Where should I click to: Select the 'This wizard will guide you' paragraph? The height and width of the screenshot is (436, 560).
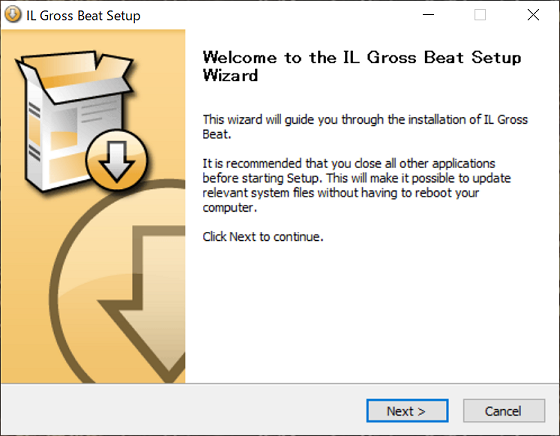[365, 127]
